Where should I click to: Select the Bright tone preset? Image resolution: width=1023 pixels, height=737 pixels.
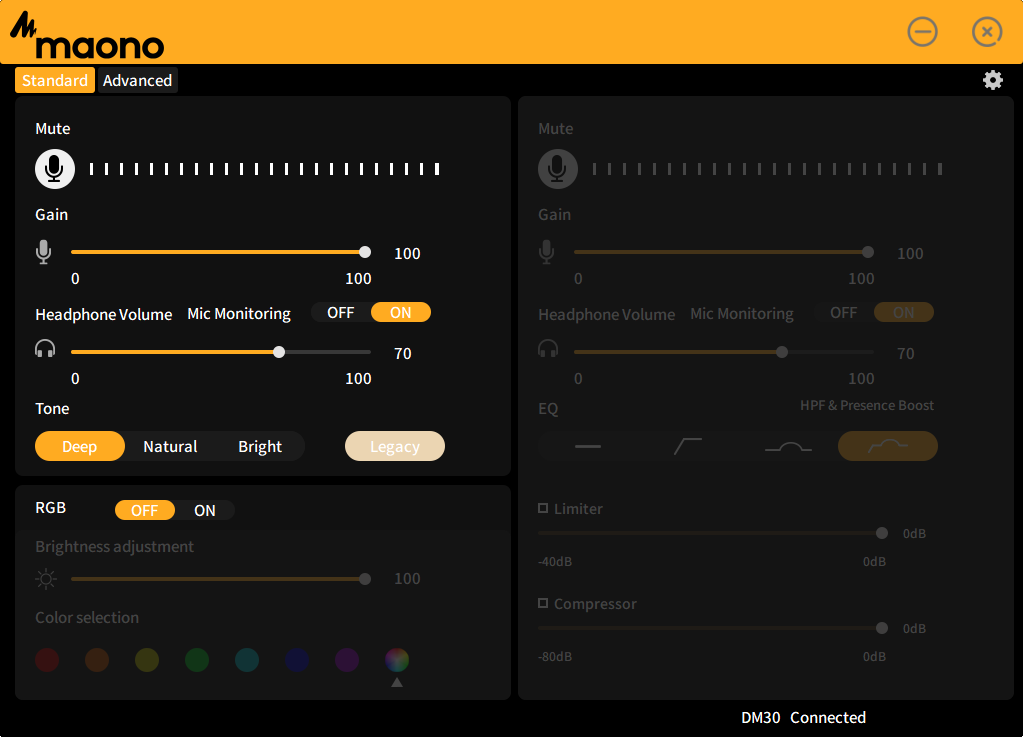259,446
